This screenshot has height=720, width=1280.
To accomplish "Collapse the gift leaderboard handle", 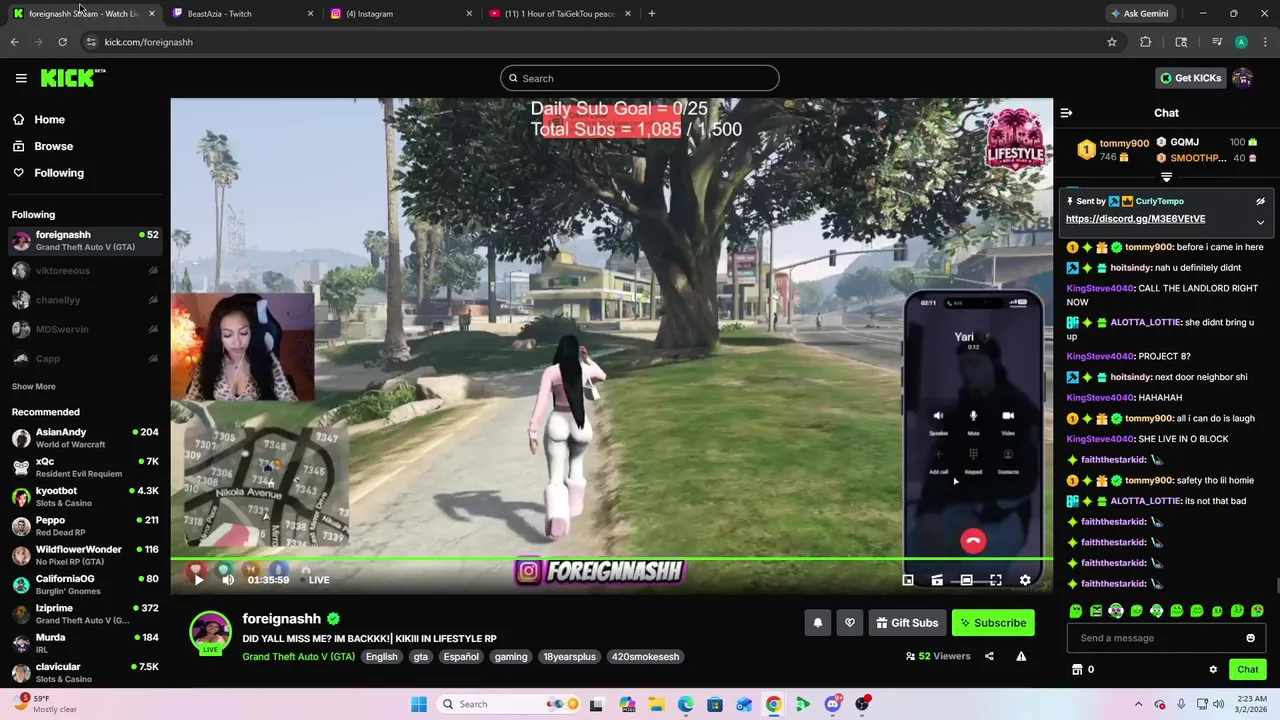I will (x=1166, y=177).
